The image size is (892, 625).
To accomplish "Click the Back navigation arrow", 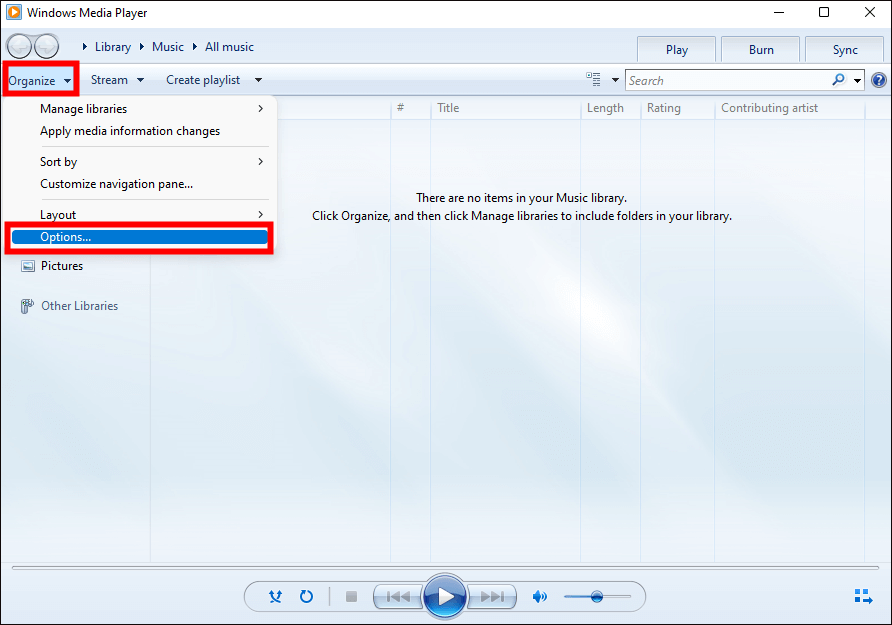I will (x=19, y=47).
